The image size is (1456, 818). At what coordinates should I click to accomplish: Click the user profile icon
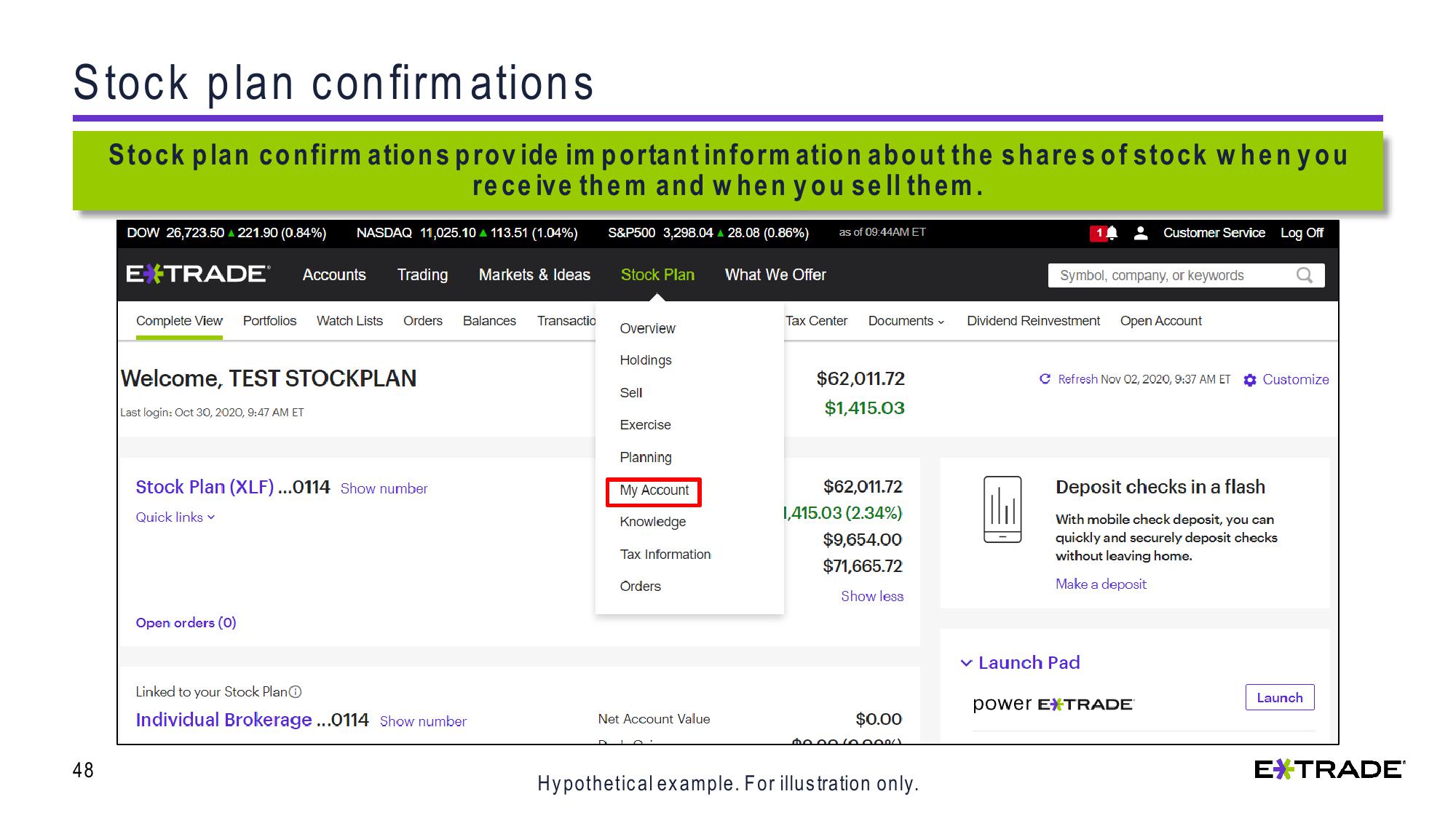(1141, 233)
